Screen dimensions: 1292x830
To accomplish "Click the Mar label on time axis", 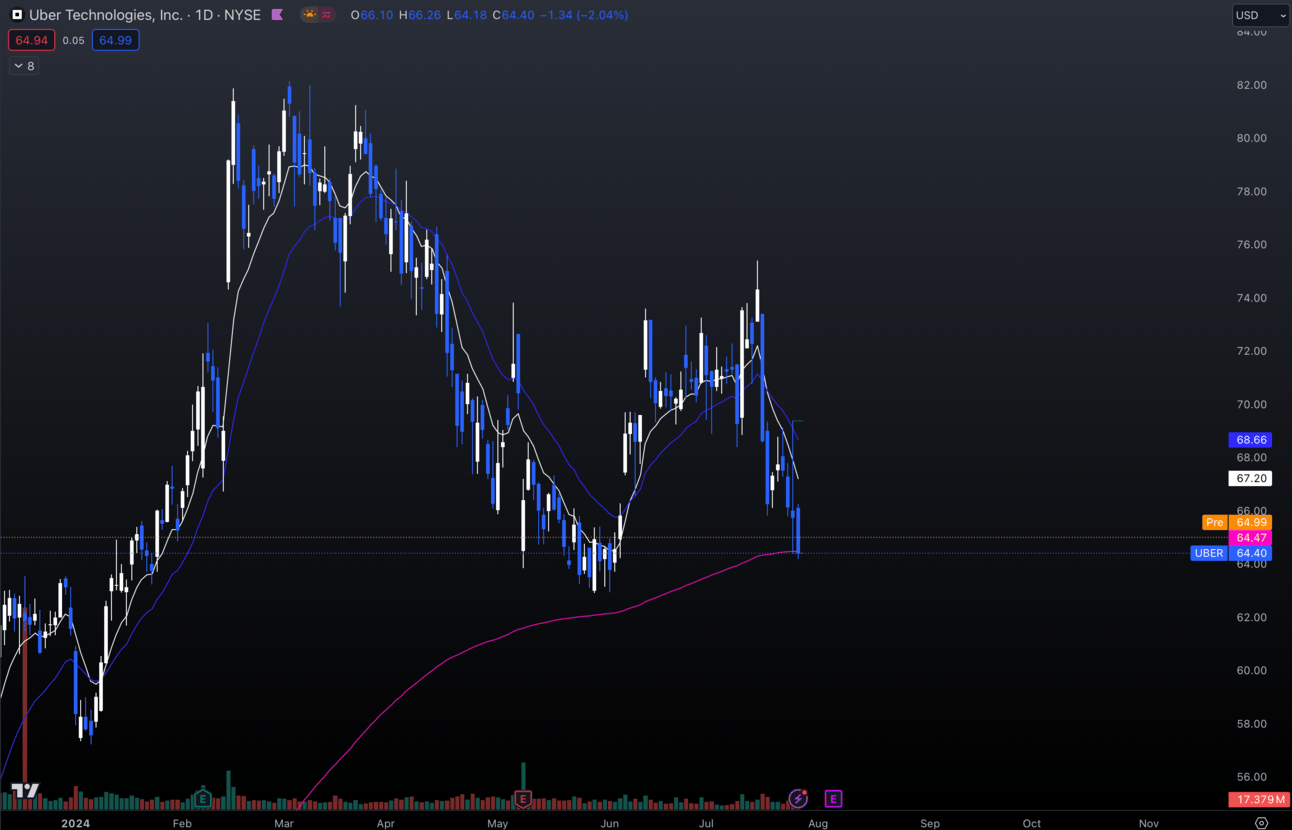I will coord(284,824).
